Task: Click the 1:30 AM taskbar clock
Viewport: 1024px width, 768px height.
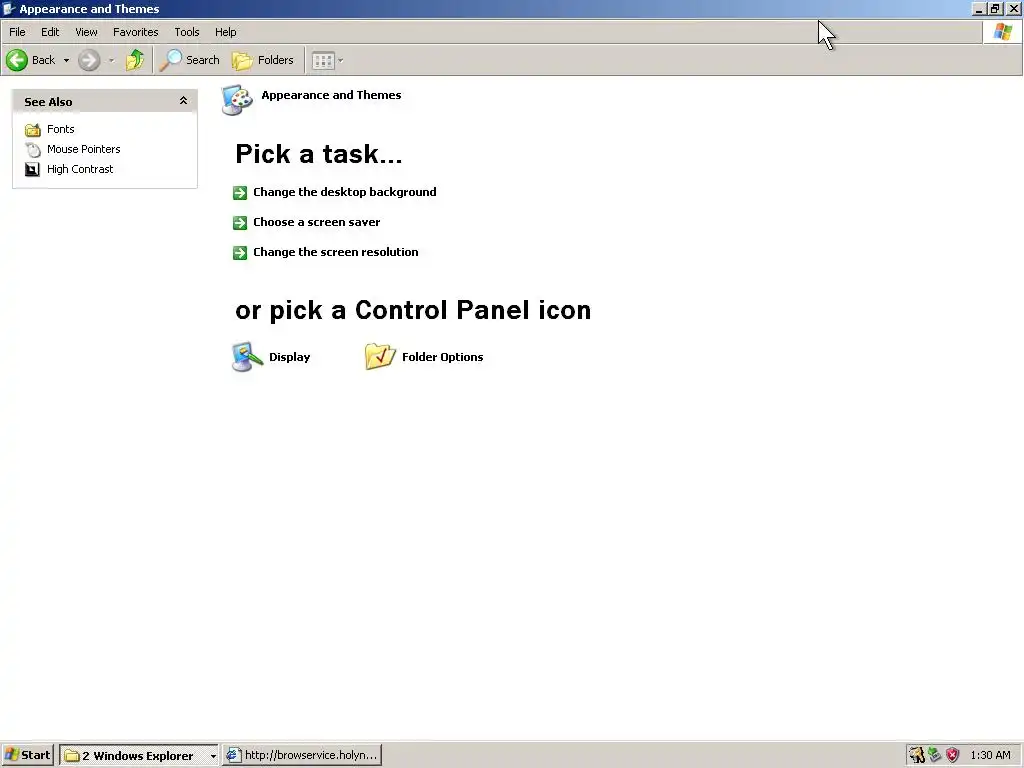Action: pos(990,756)
